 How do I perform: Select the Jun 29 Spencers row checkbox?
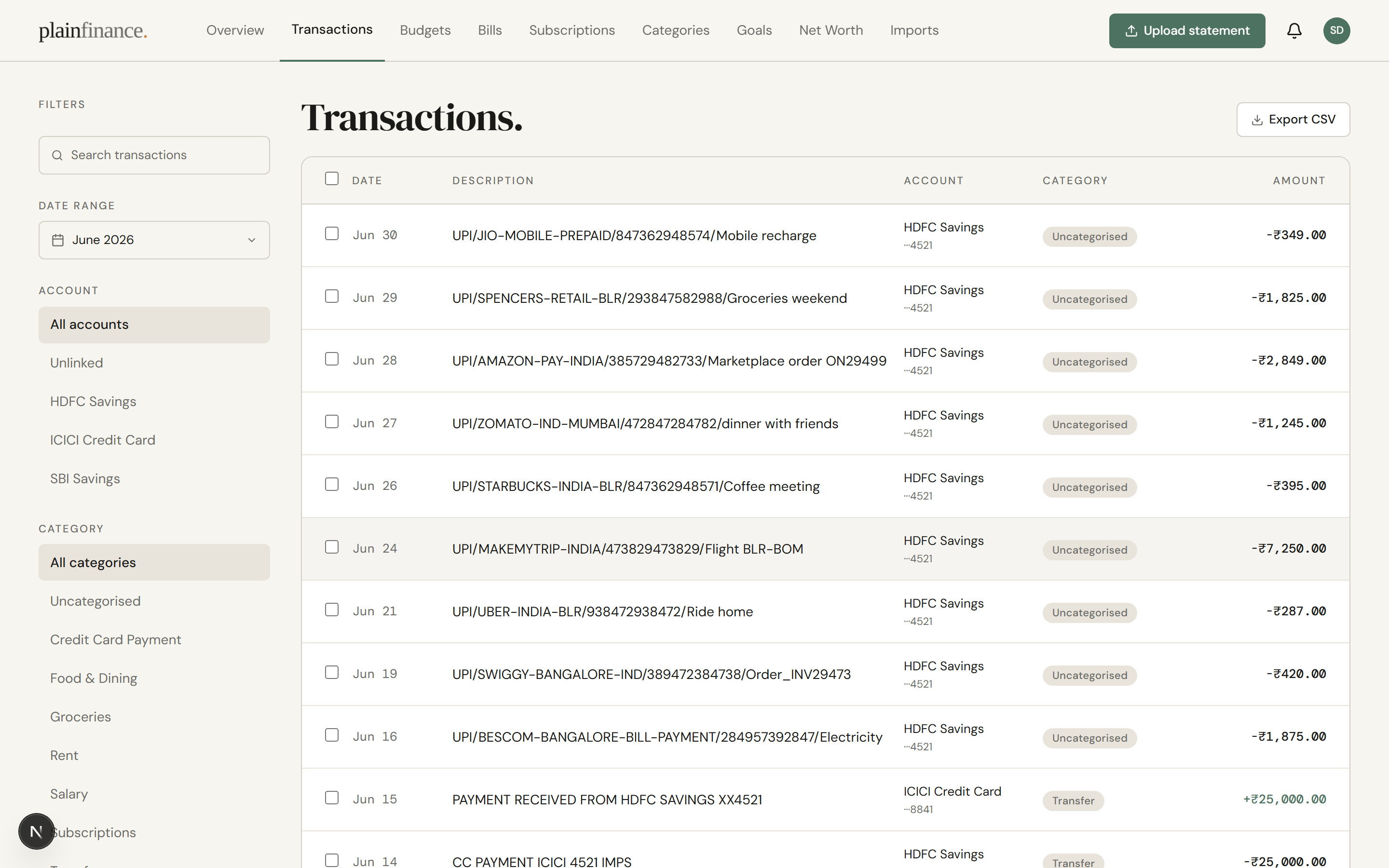(332, 296)
